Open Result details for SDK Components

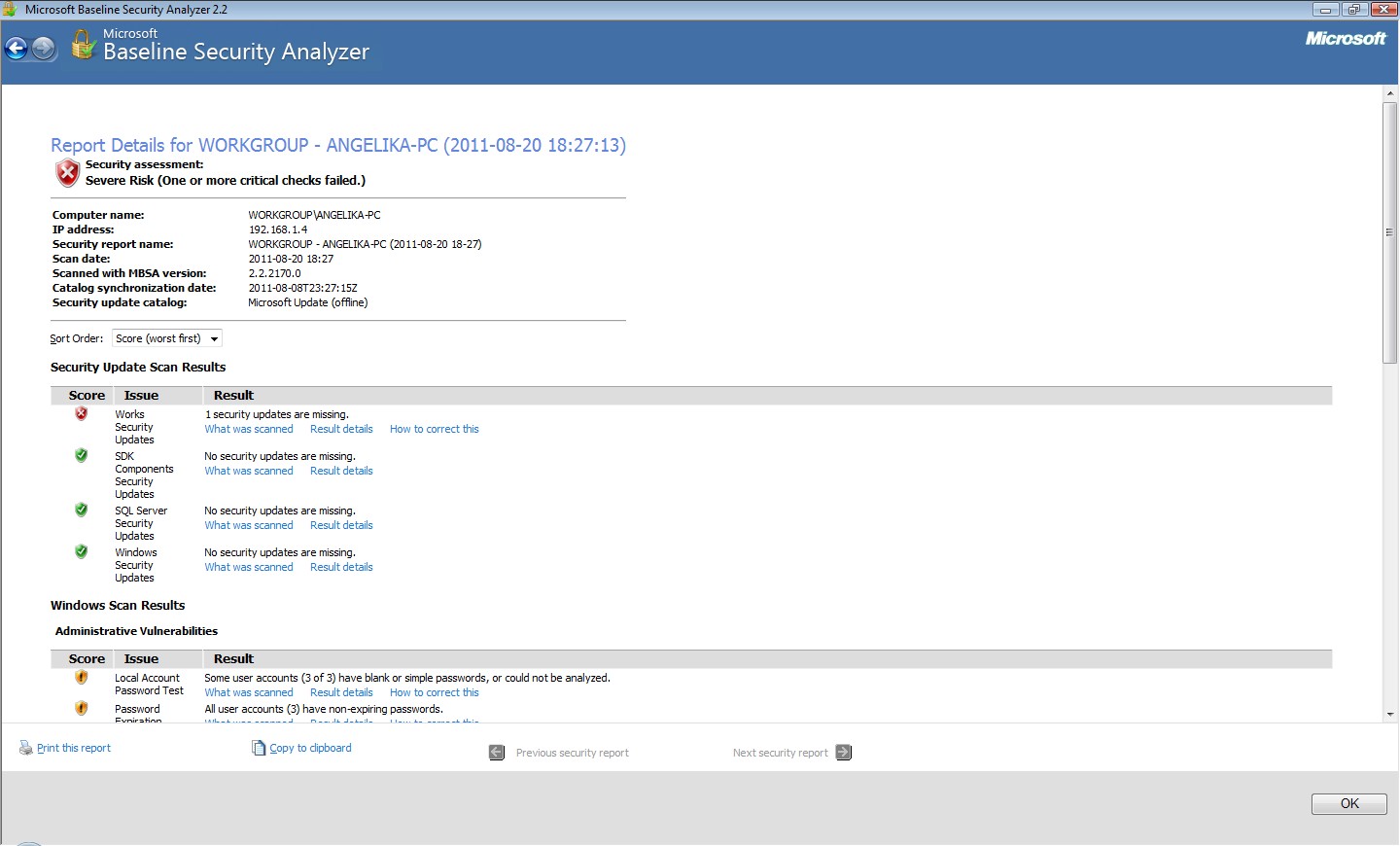pos(341,471)
